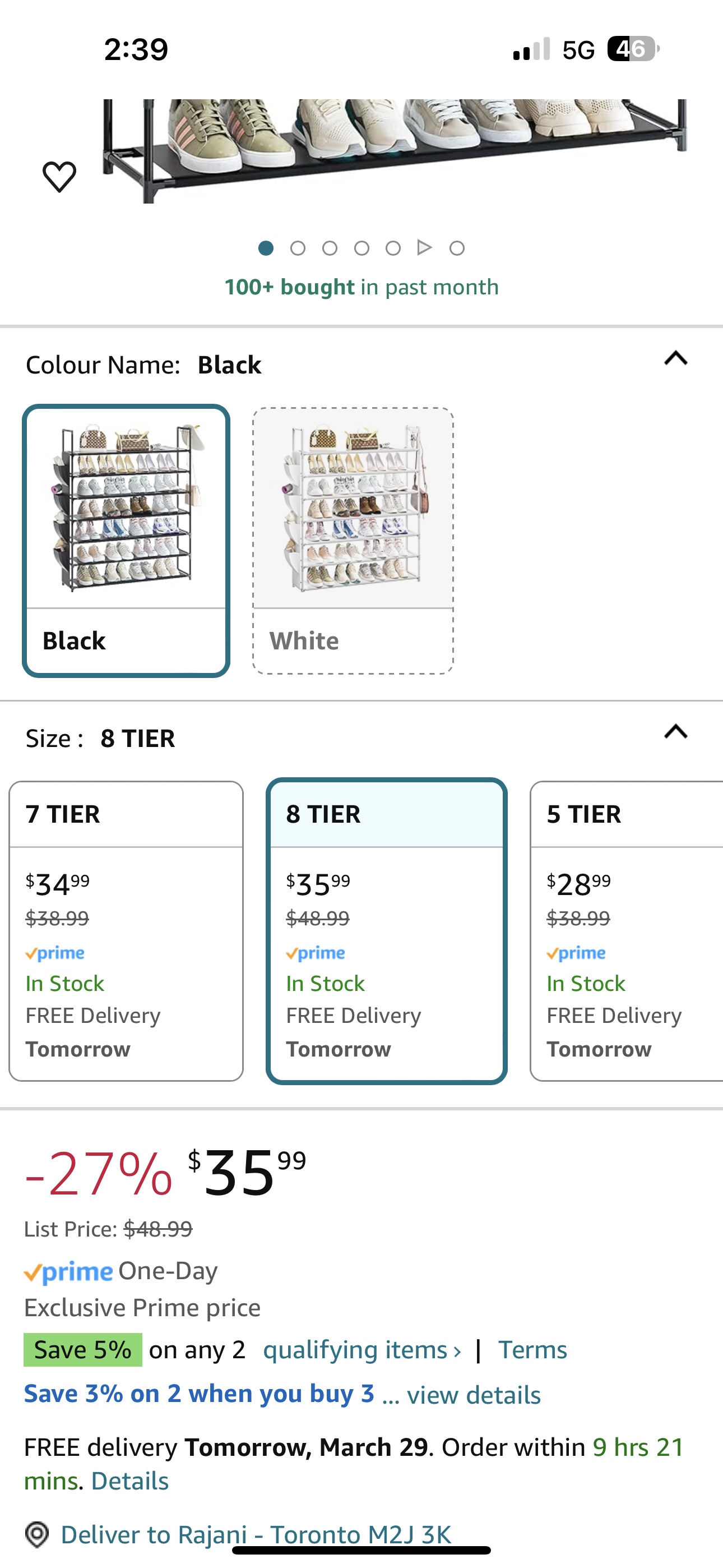
Task: Select the Black colour swatch
Action: 126,541
